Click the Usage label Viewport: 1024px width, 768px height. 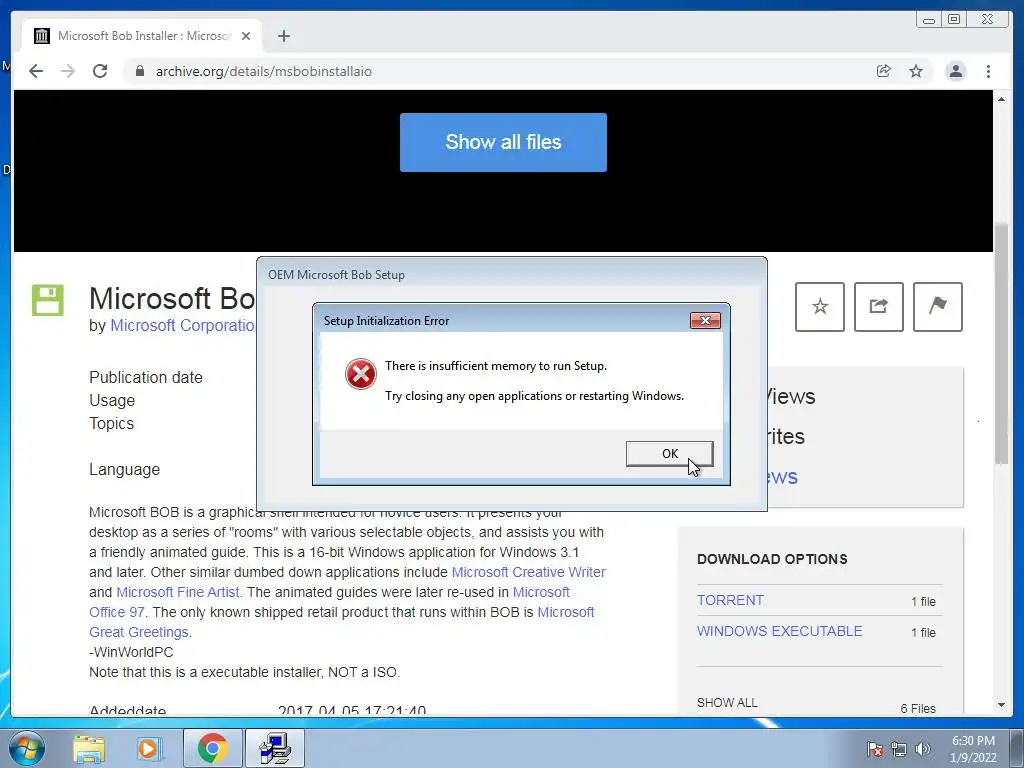pyautogui.click(x=112, y=400)
